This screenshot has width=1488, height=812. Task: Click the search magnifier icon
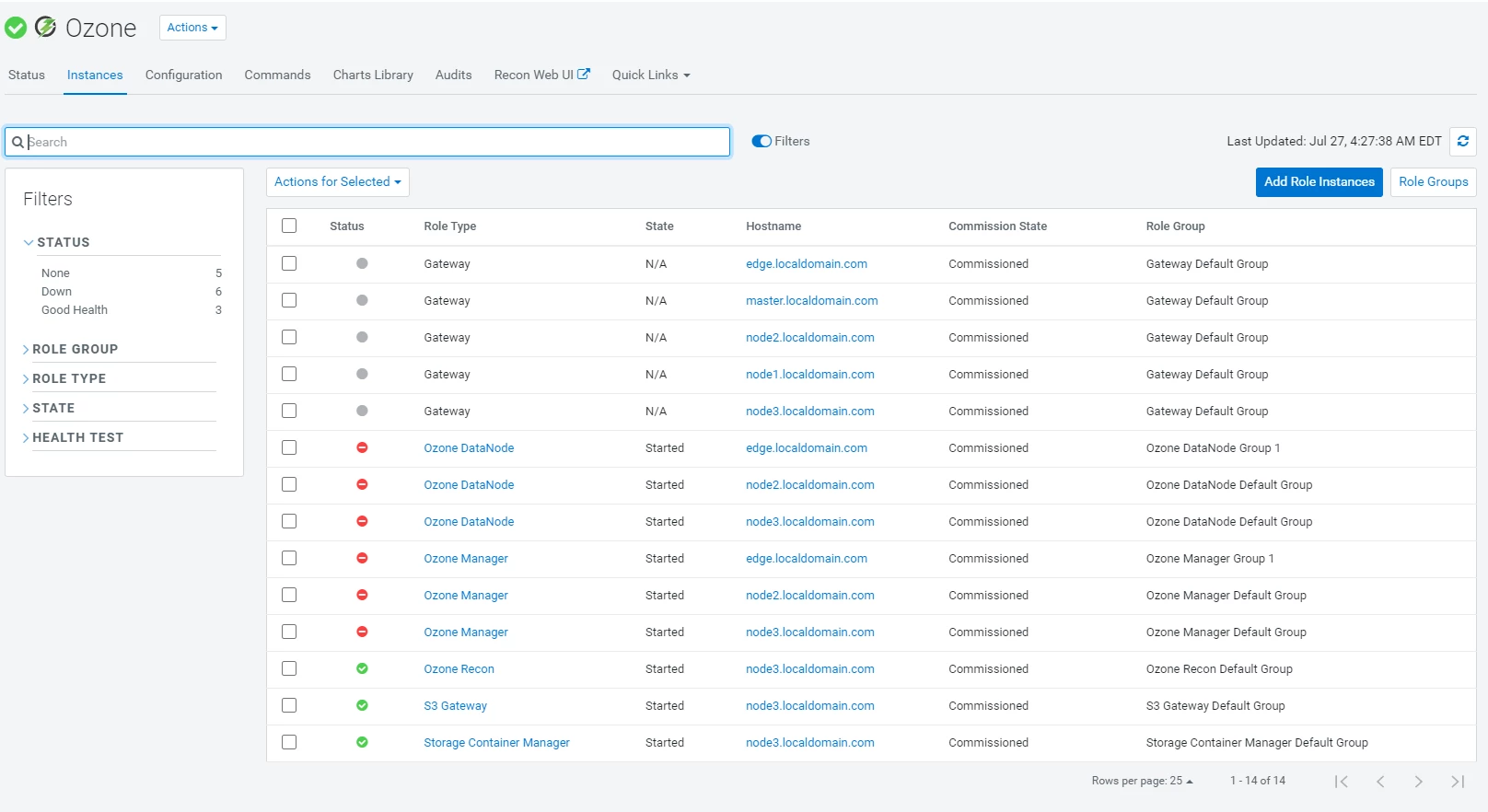(17, 142)
